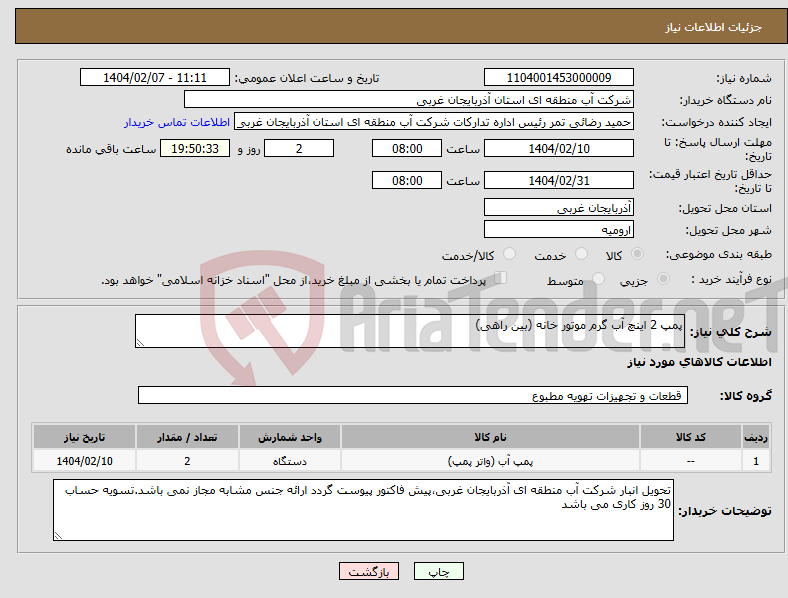Select the کالا radio button
This screenshot has width=788, height=598.
point(637,254)
